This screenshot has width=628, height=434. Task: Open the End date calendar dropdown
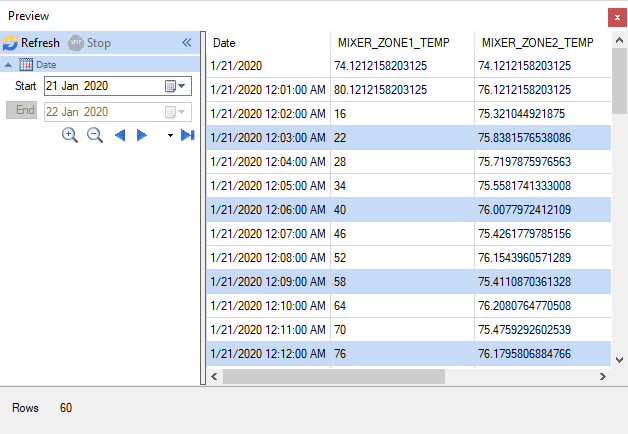click(175, 112)
